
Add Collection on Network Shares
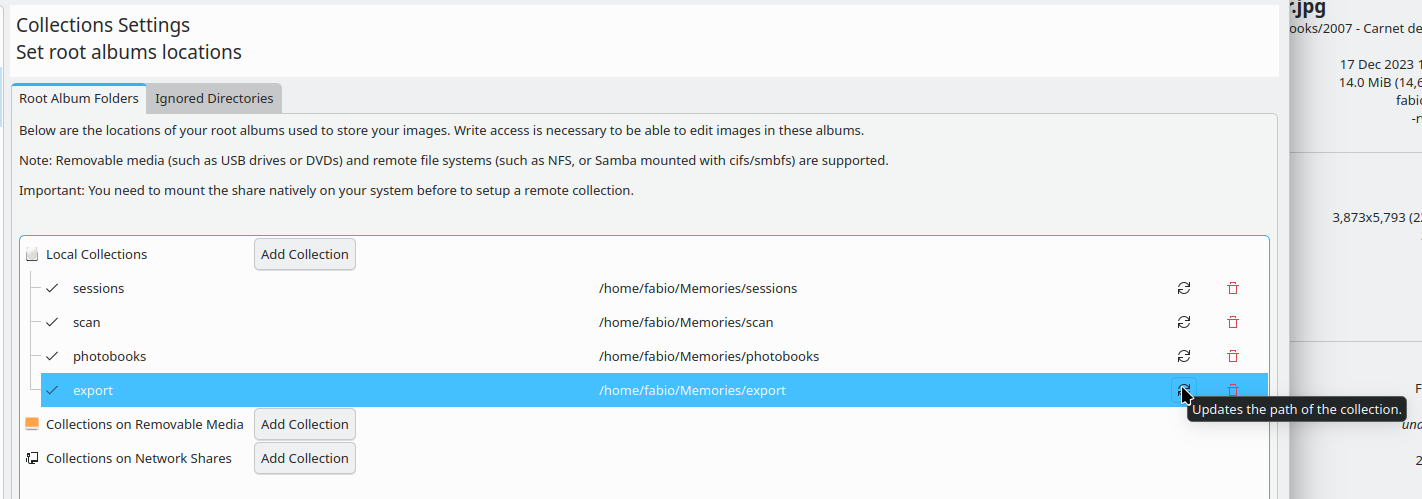[x=305, y=458]
